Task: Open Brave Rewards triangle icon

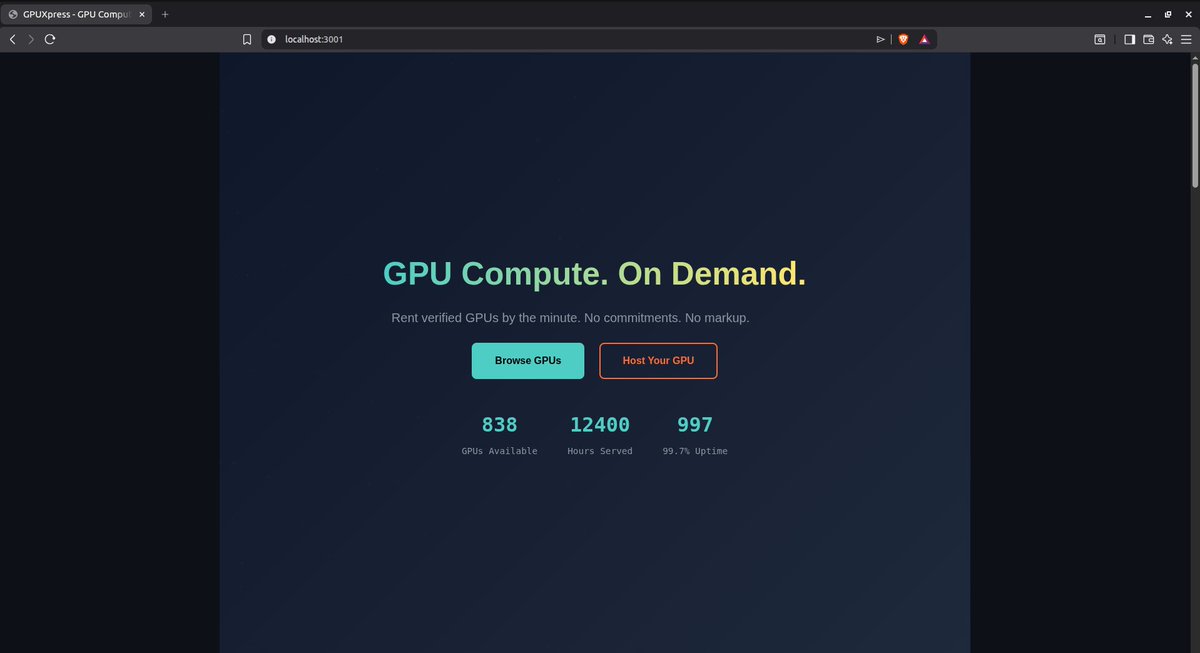Action: [x=924, y=39]
